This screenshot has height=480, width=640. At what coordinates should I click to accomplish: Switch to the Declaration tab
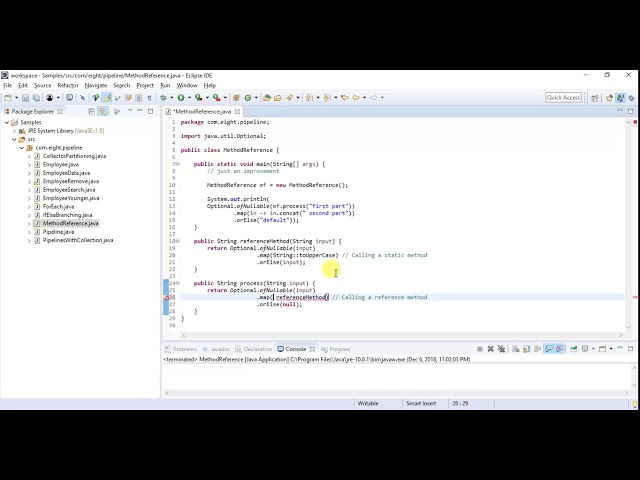(x=253, y=349)
